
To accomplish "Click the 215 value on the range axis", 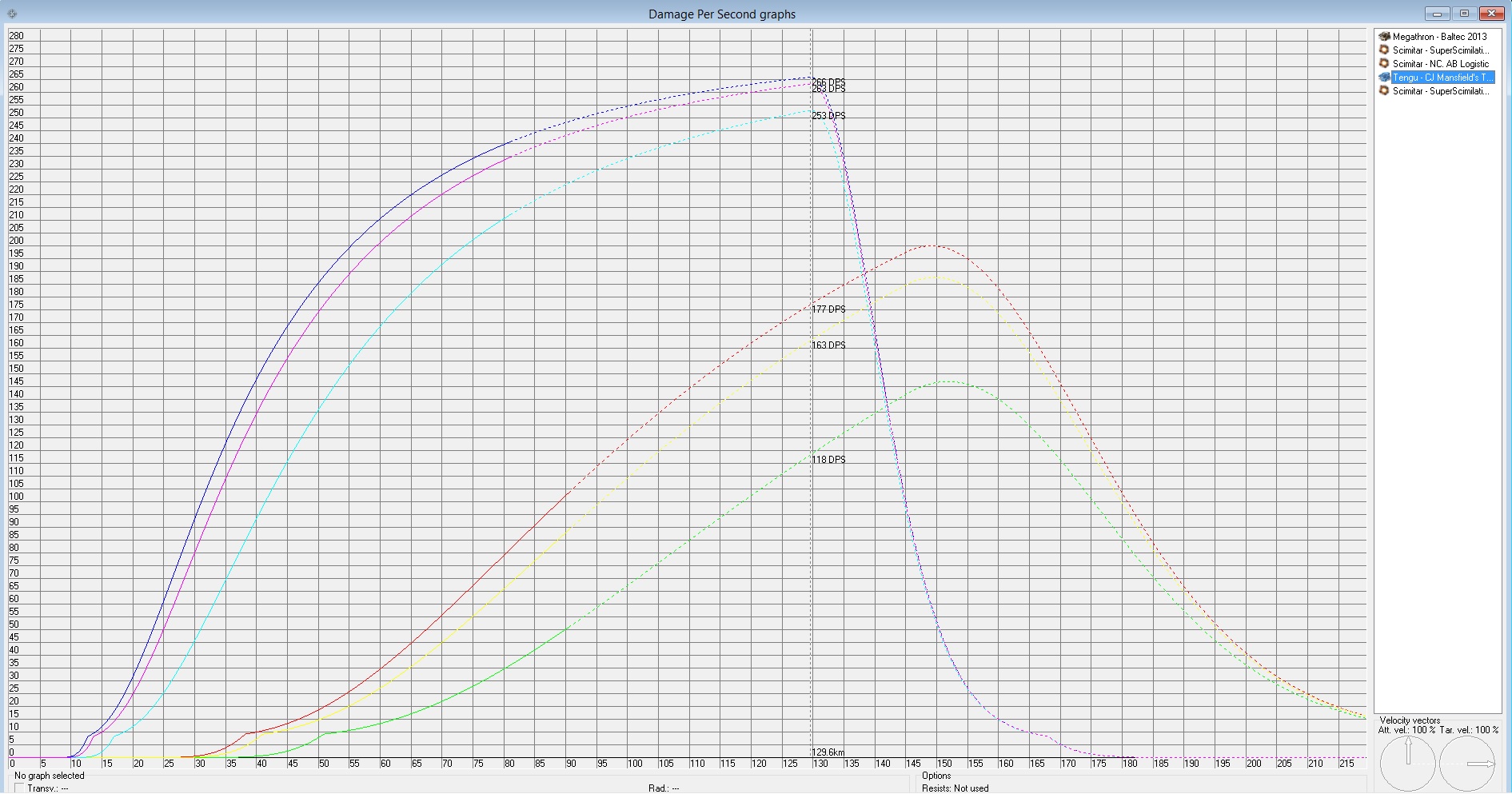I will [1346, 764].
